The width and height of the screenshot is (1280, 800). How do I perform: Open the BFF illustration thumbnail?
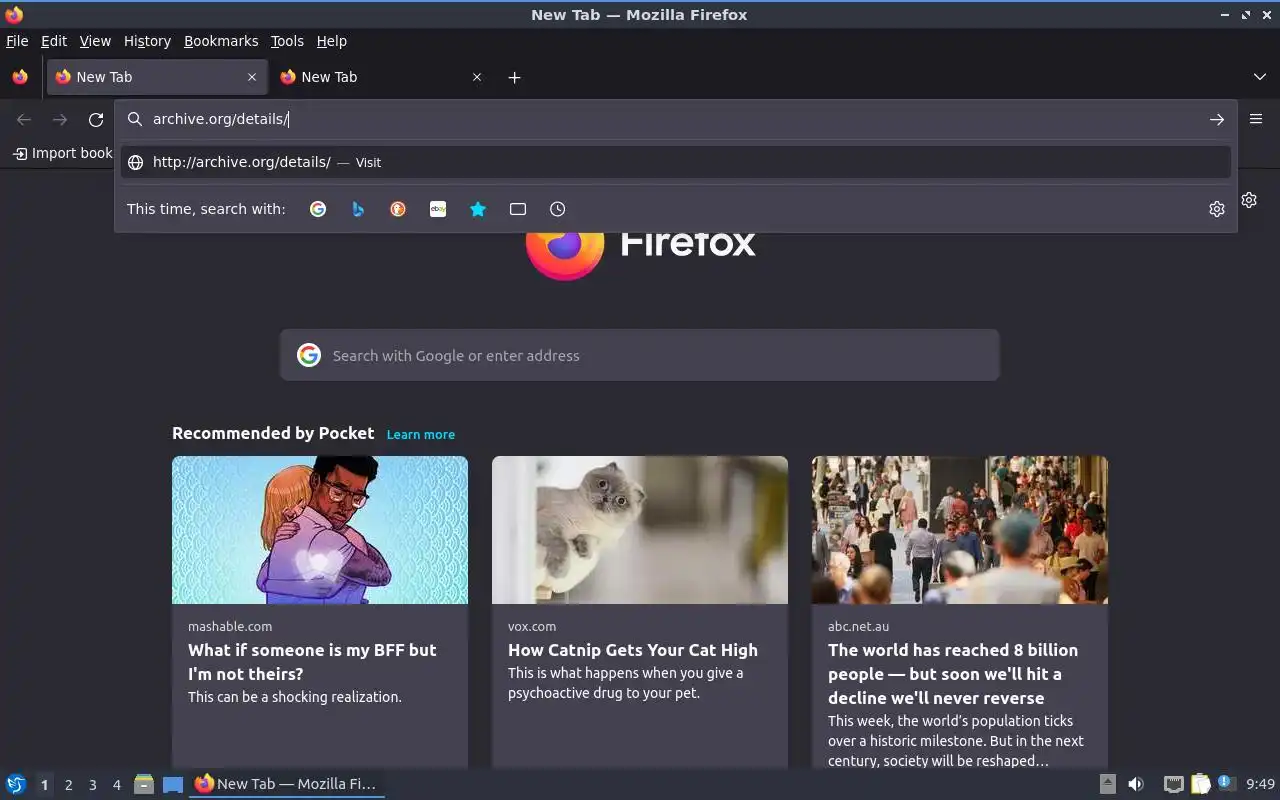[320, 530]
